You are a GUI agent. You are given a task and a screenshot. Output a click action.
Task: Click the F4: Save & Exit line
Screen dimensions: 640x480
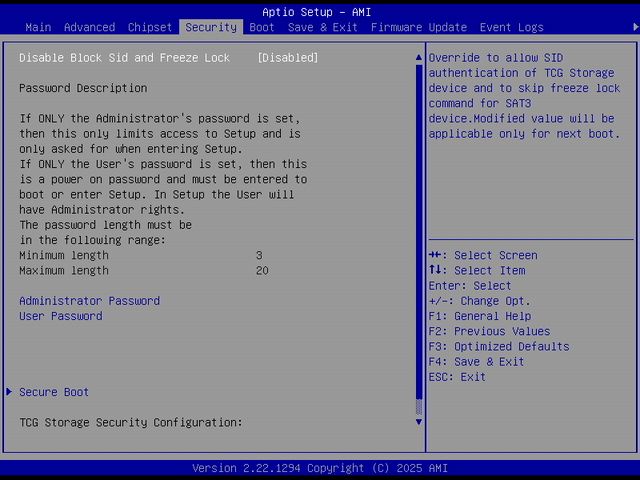tap(476, 362)
